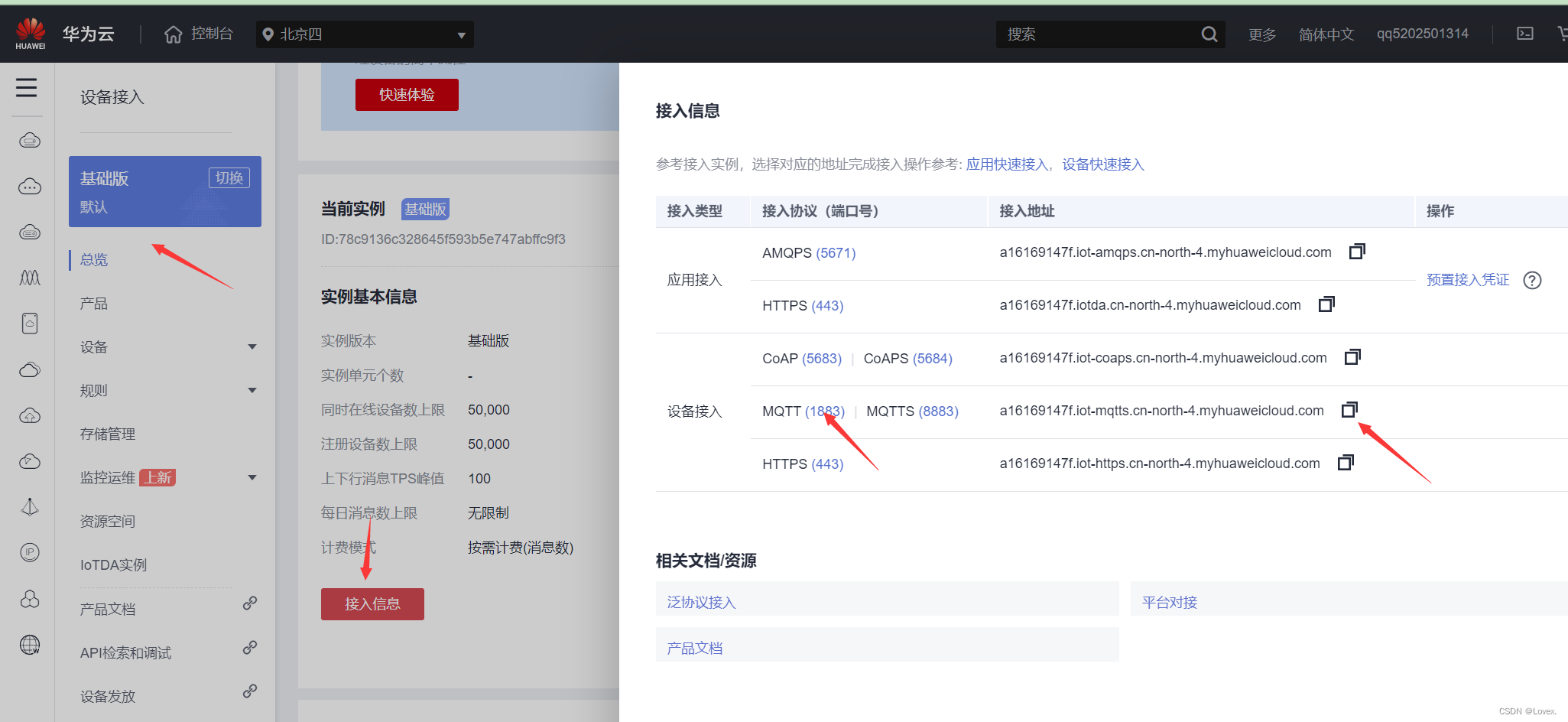Click the 切换 instance switch button
The width and height of the screenshot is (1568, 722).
(x=229, y=178)
